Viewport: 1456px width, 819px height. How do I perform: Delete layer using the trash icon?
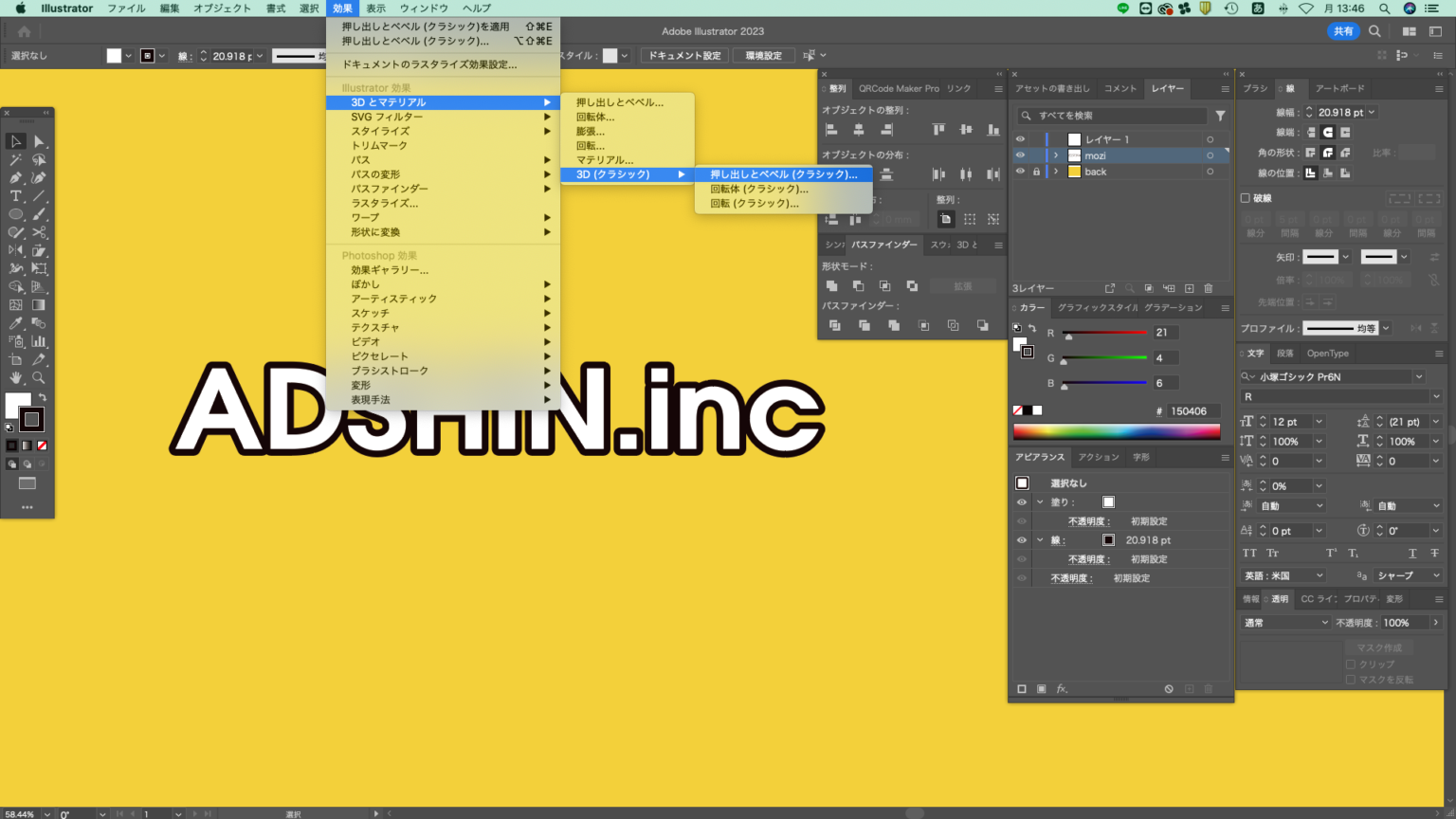tap(1209, 287)
